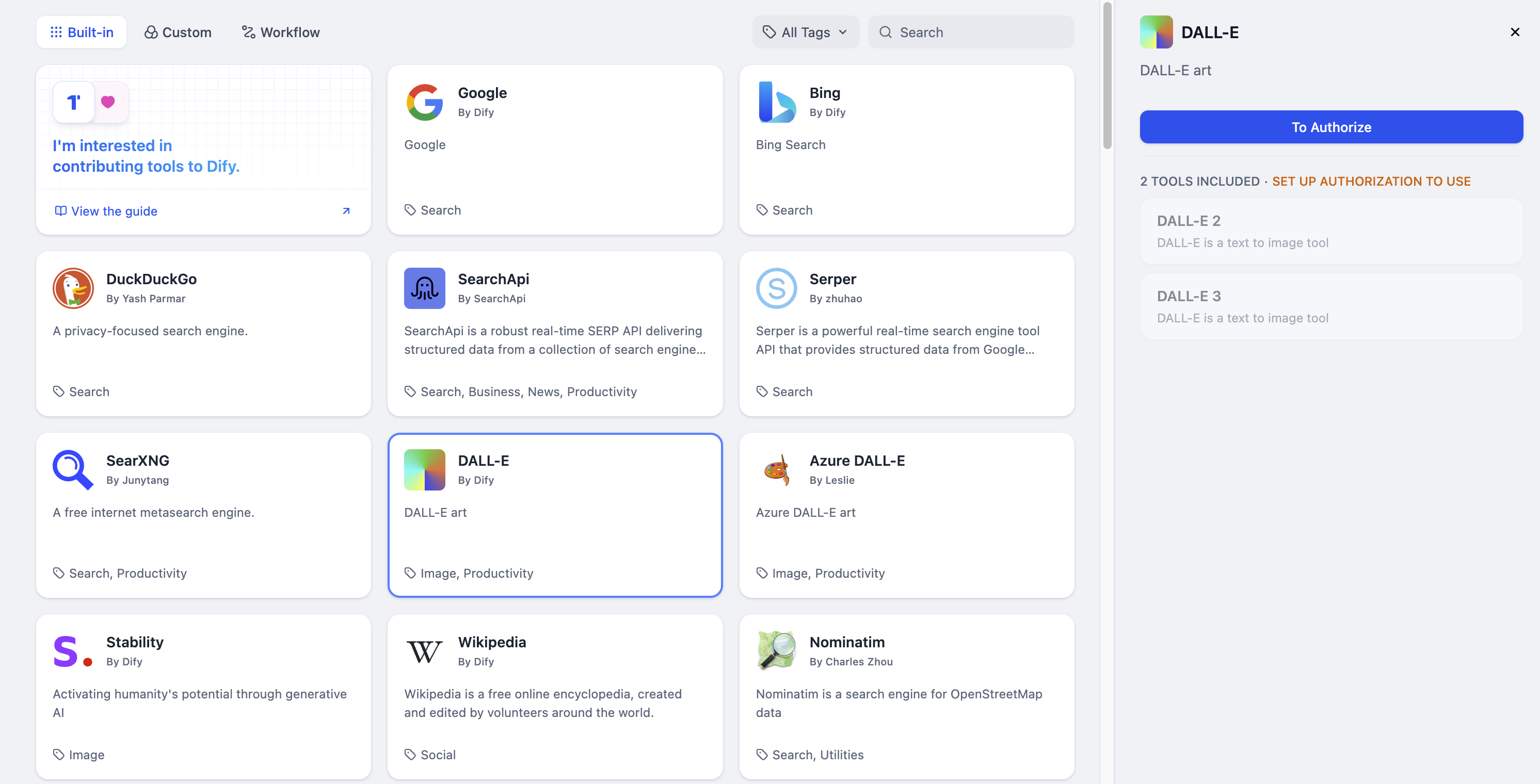Open the Nominatim card title
The height and width of the screenshot is (784, 1540).
846,642
